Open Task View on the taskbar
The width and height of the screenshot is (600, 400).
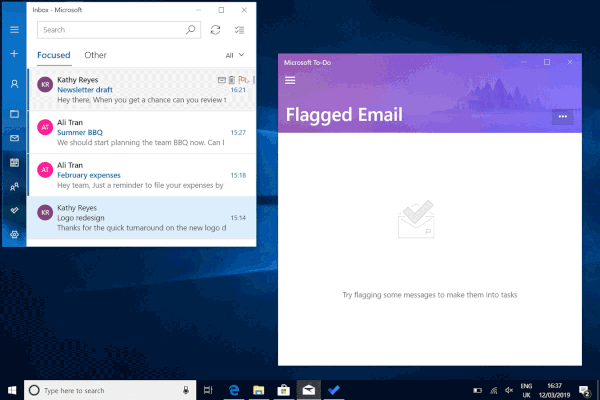click(x=208, y=390)
